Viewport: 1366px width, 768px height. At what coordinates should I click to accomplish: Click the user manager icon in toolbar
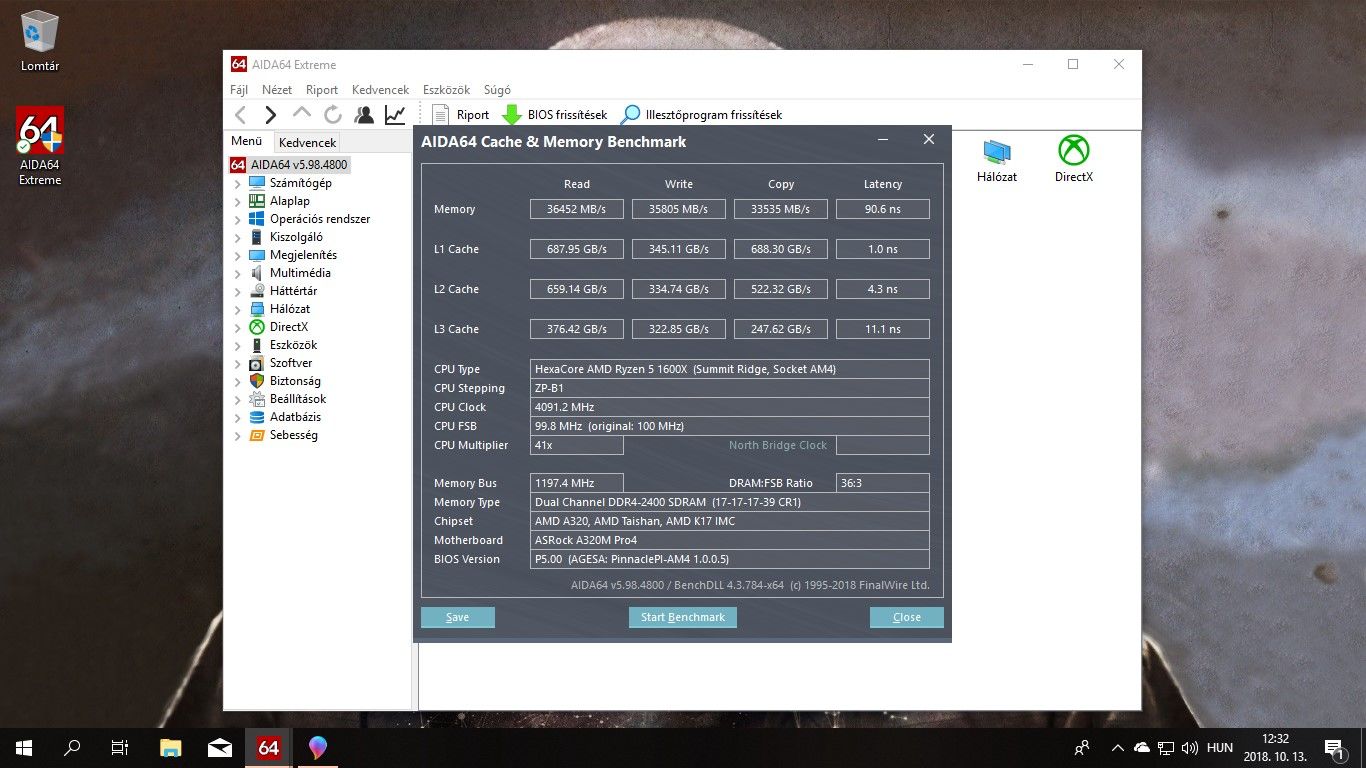[364, 115]
